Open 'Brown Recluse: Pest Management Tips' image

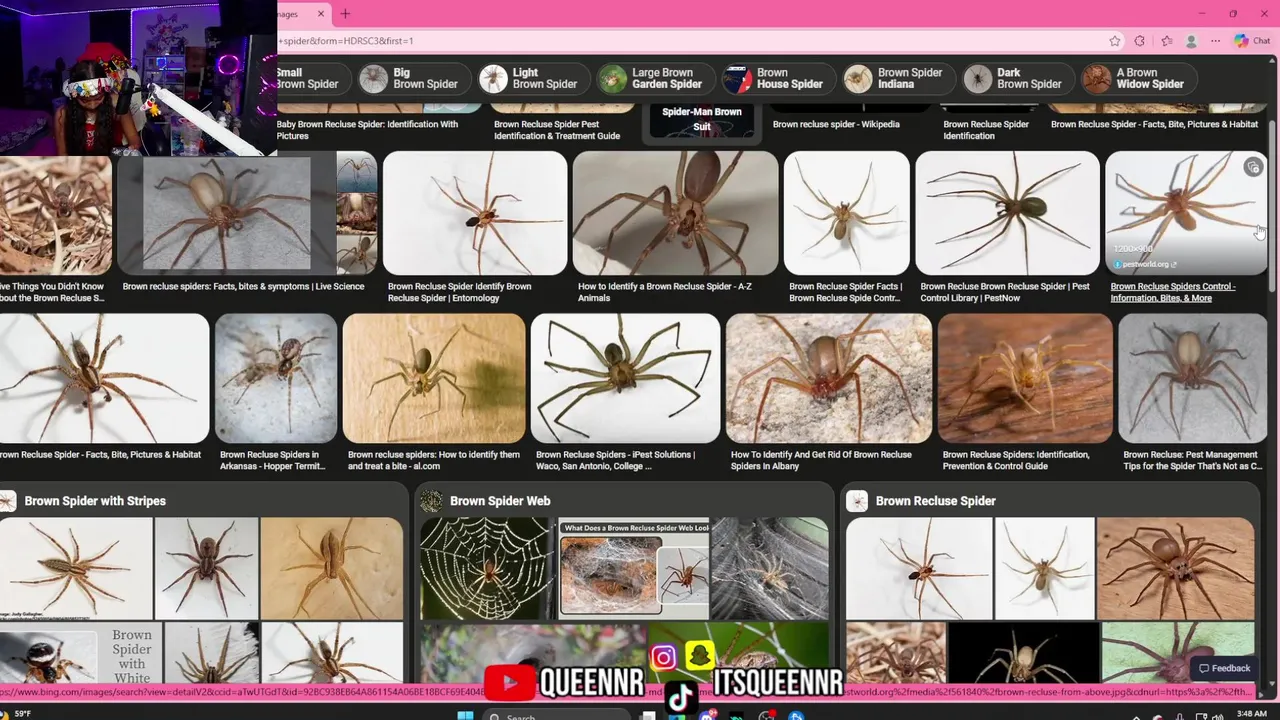(1192, 378)
